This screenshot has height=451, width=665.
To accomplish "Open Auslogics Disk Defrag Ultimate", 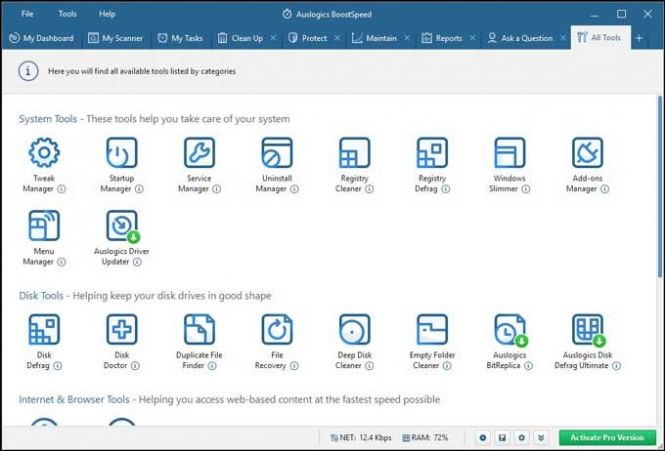I will tap(587, 329).
